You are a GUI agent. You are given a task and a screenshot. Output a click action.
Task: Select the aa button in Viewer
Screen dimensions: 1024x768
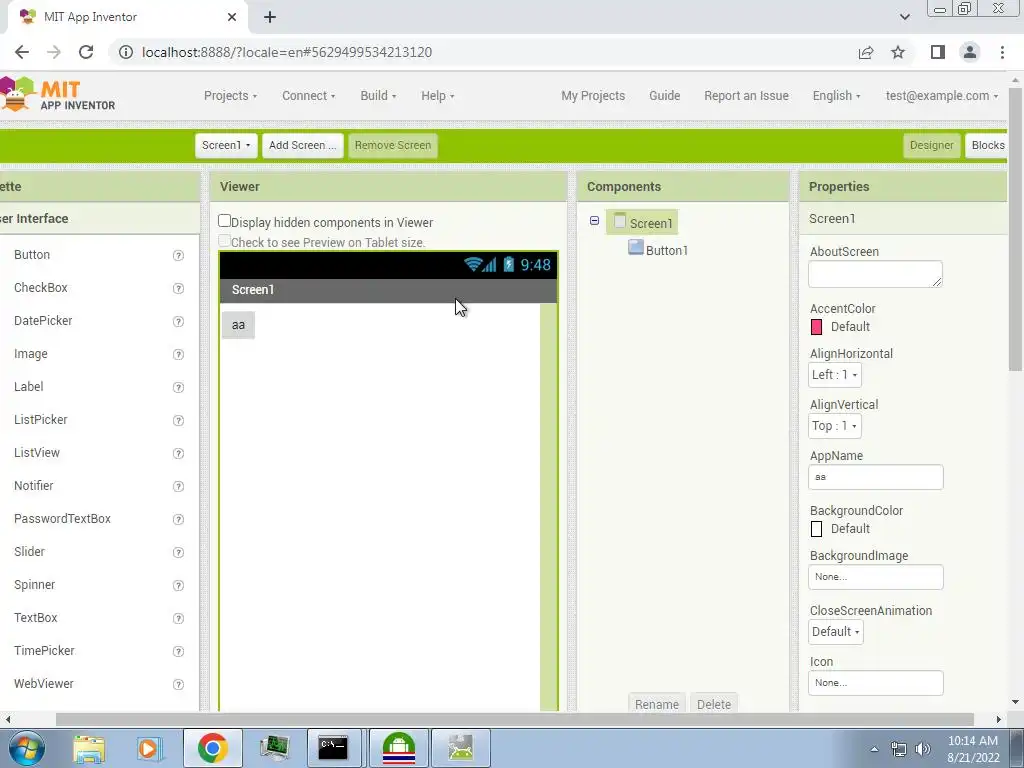238,325
